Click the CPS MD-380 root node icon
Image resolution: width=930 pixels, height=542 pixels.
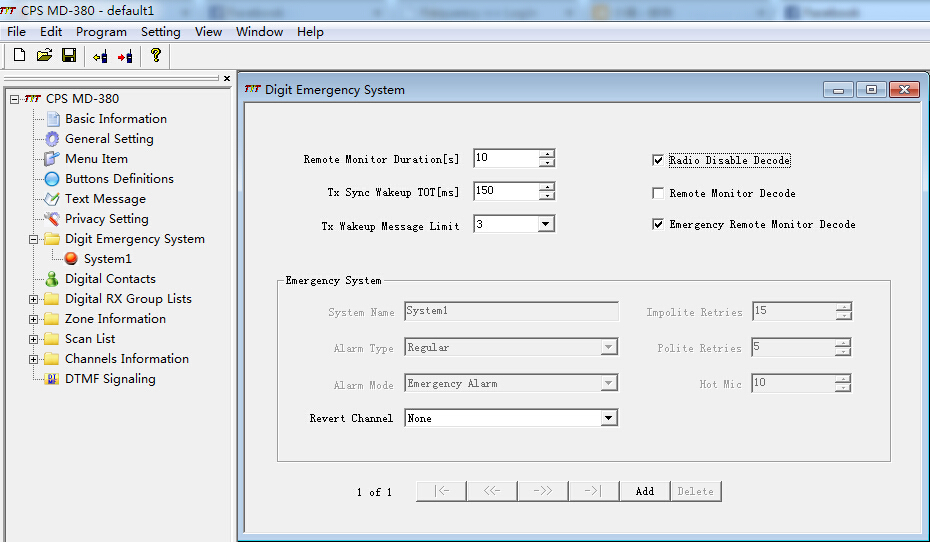tap(33, 99)
